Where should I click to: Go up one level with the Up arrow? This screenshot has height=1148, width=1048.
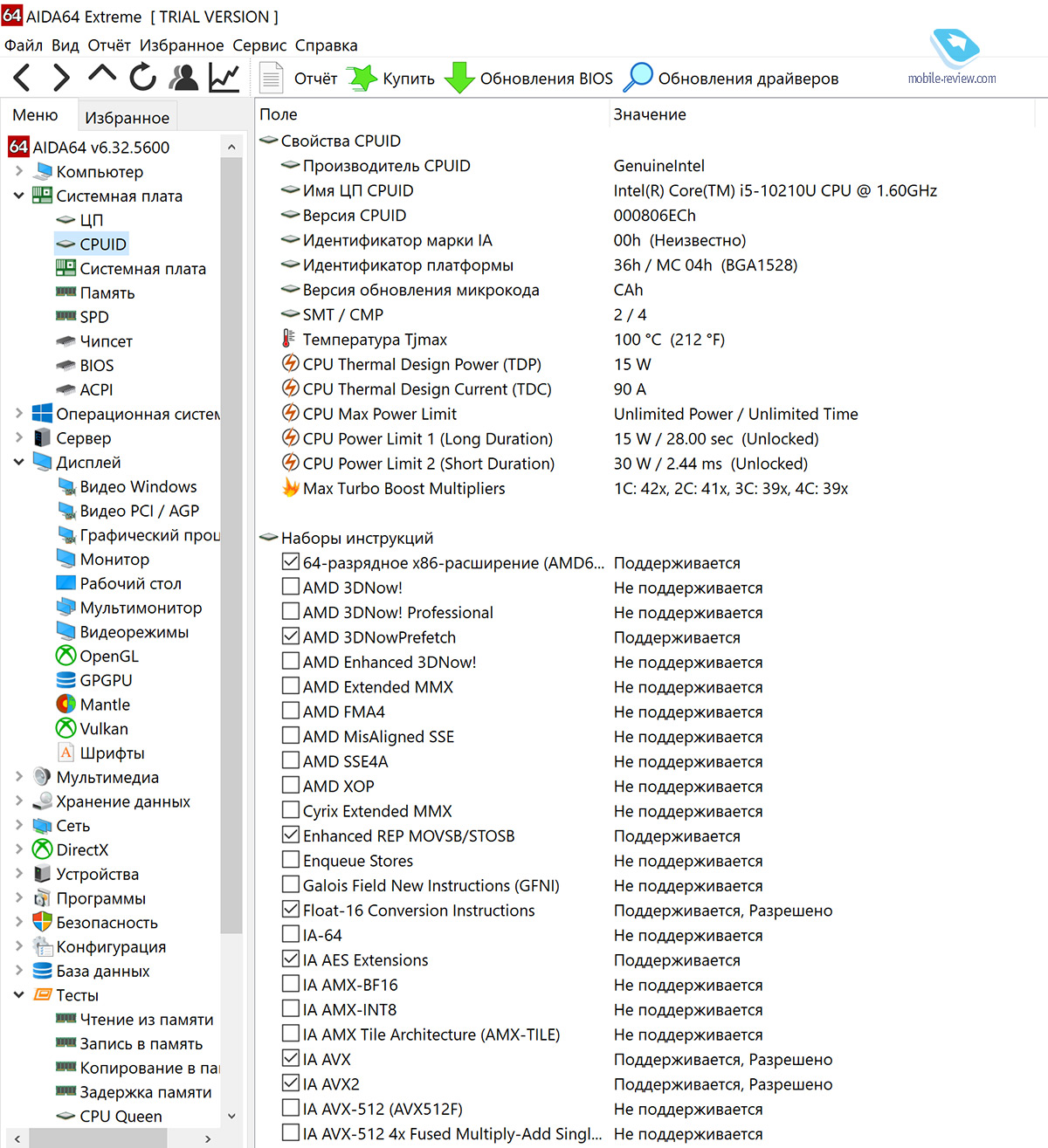(x=102, y=74)
